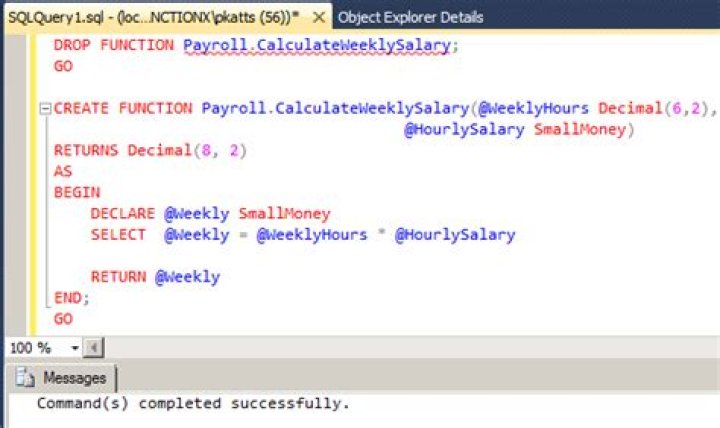Click underlined Payroll.CalculateWeeklySalary in DROP statement
This screenshot has width=720, height=428.
(x=316, y=46)
